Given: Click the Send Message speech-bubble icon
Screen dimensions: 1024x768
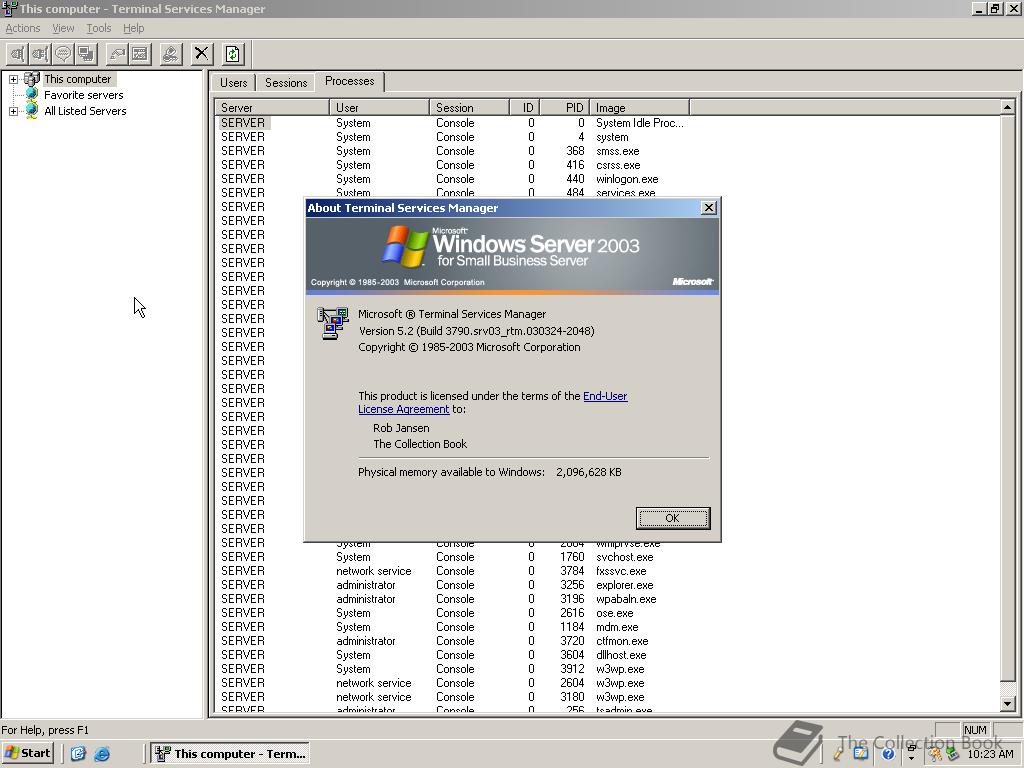Looking at the screenshot, I should click(63, 54).
